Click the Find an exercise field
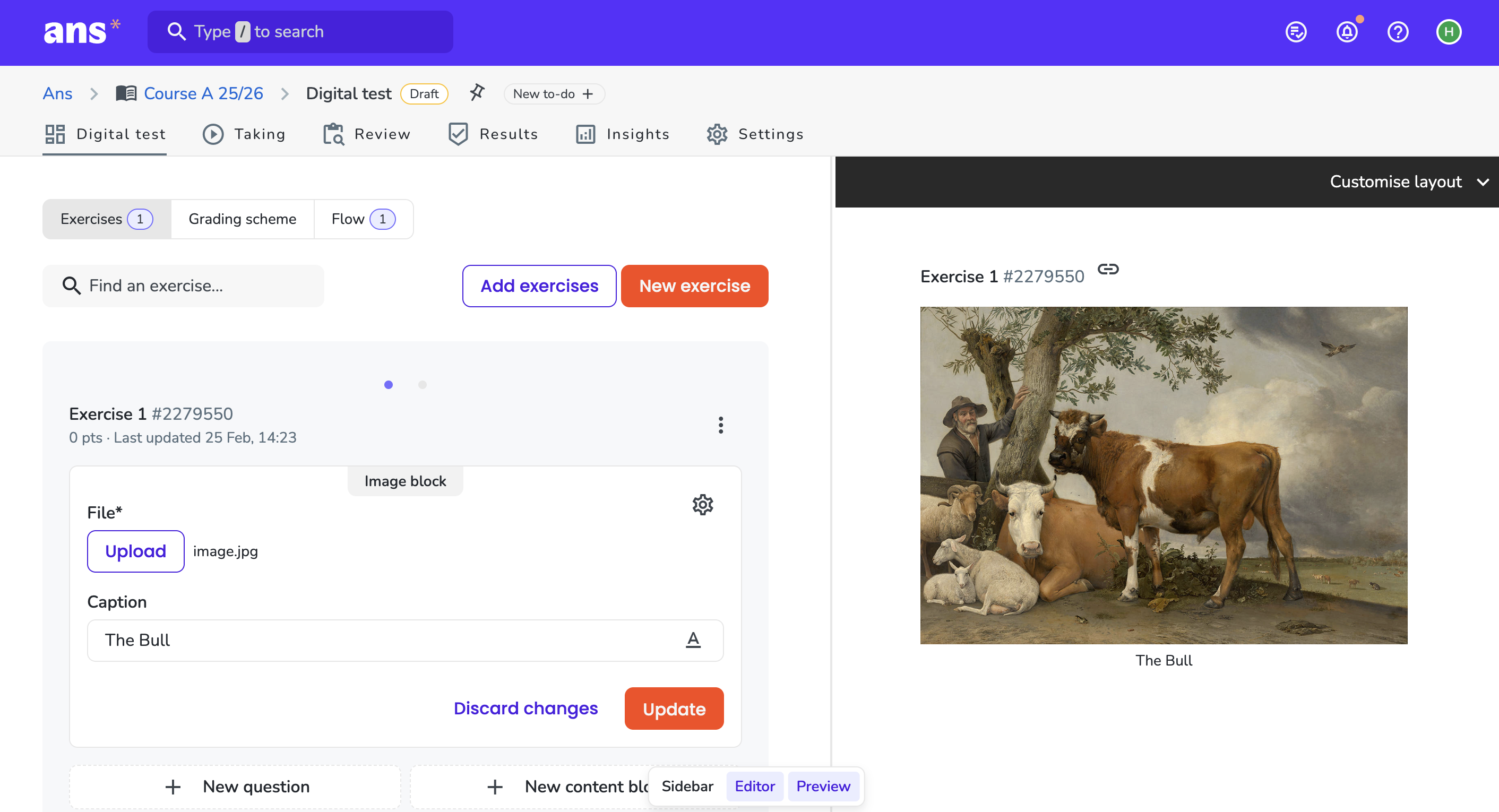The height and width of the screenshot is (812, 1499). pyautogui.click(x=183, y=286)
